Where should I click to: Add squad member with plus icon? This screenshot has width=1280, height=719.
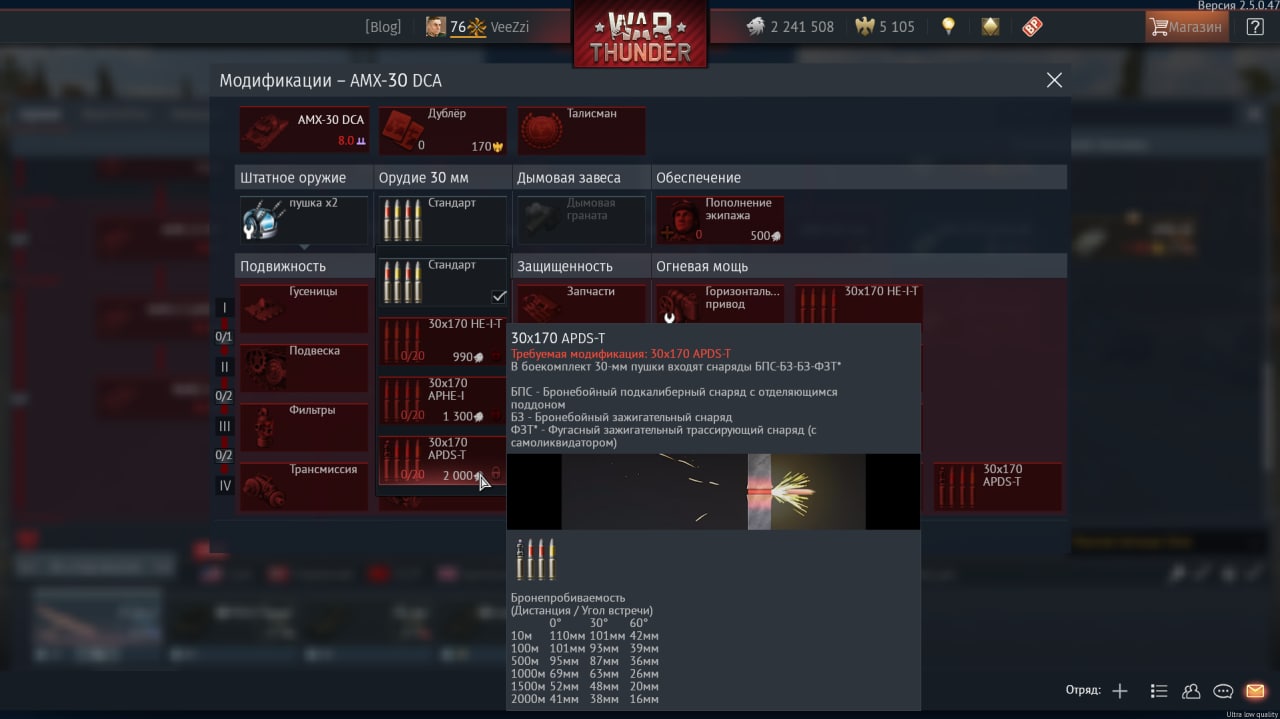1120,691
